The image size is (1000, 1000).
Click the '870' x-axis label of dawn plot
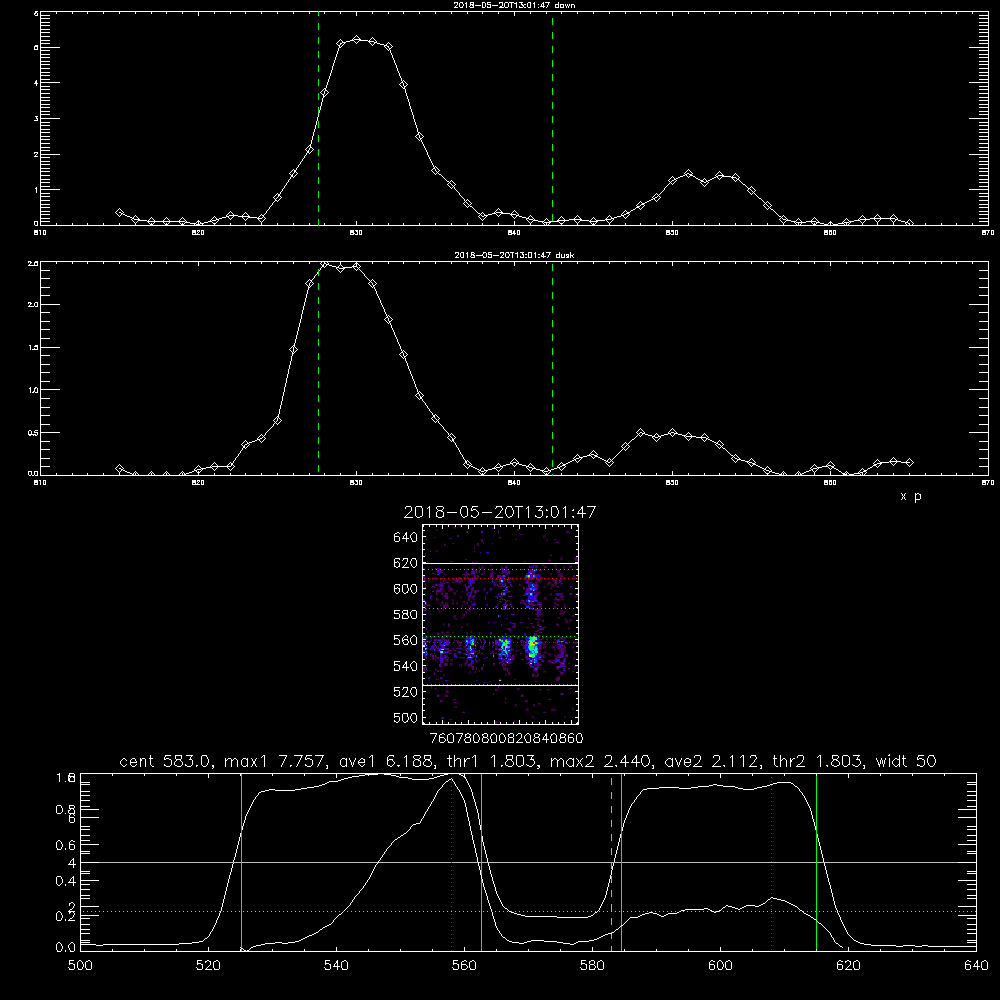(988, 233)
